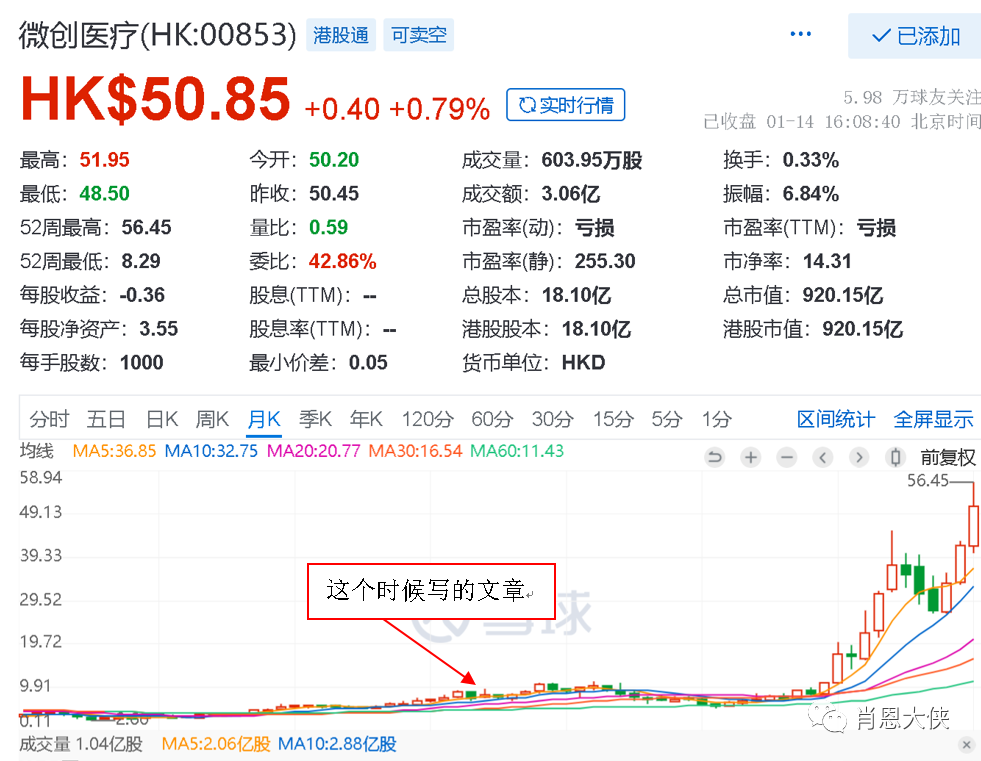Zoom in chart with plus icon
This screenshot has height=761, width=981.
tap(751, 457)
